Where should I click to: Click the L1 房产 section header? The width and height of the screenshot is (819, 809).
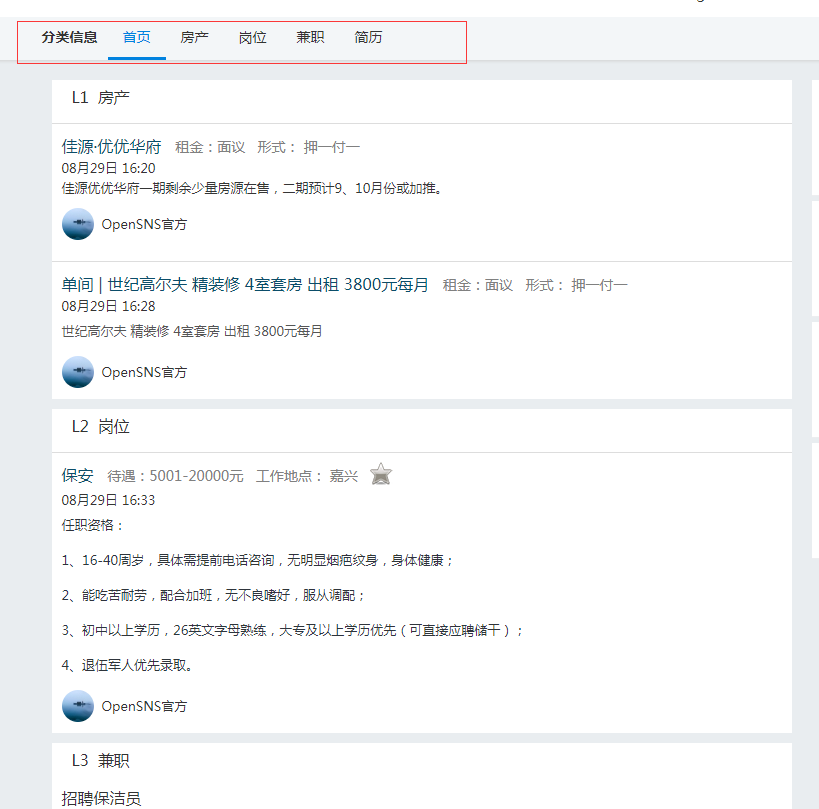(x=101, y=98)
